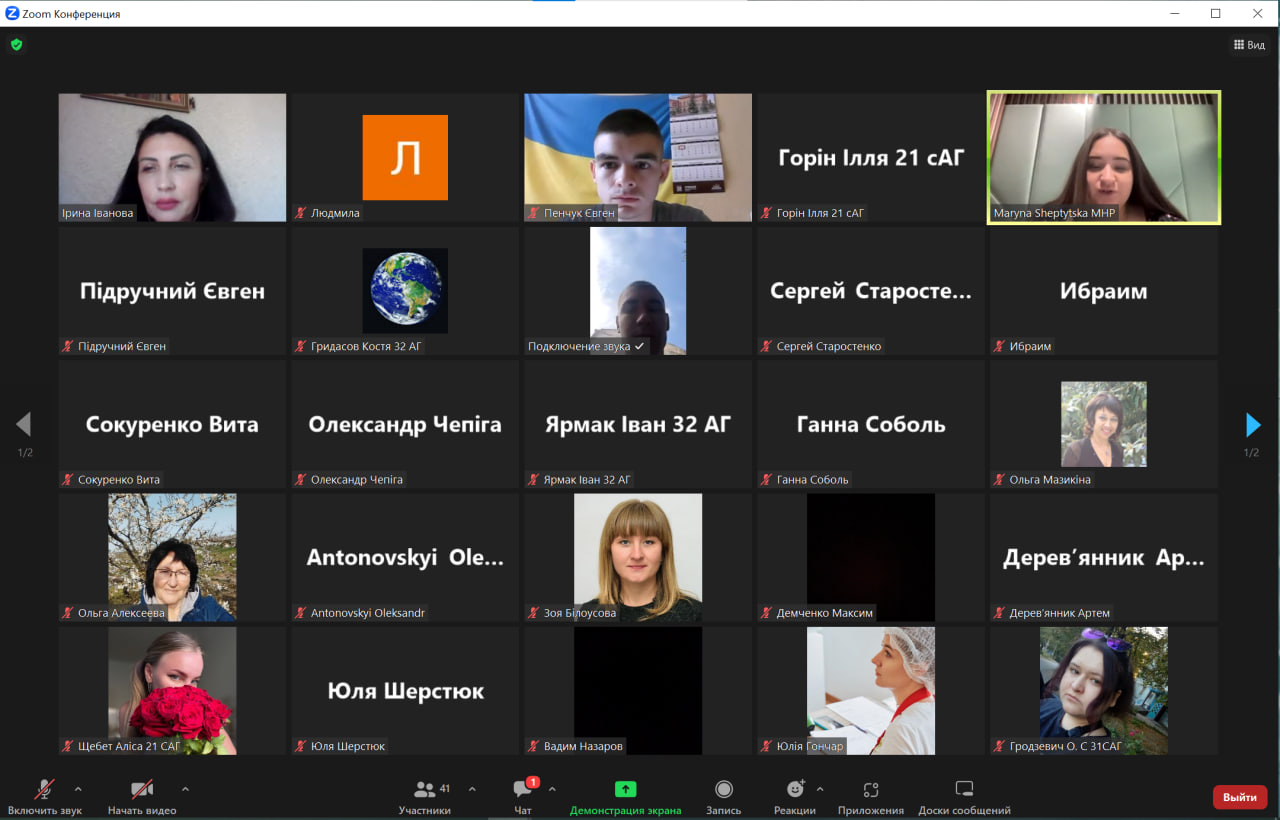
Task: Click muted mic icon beside Юля Шерстюк
Action: pos(301,746)
